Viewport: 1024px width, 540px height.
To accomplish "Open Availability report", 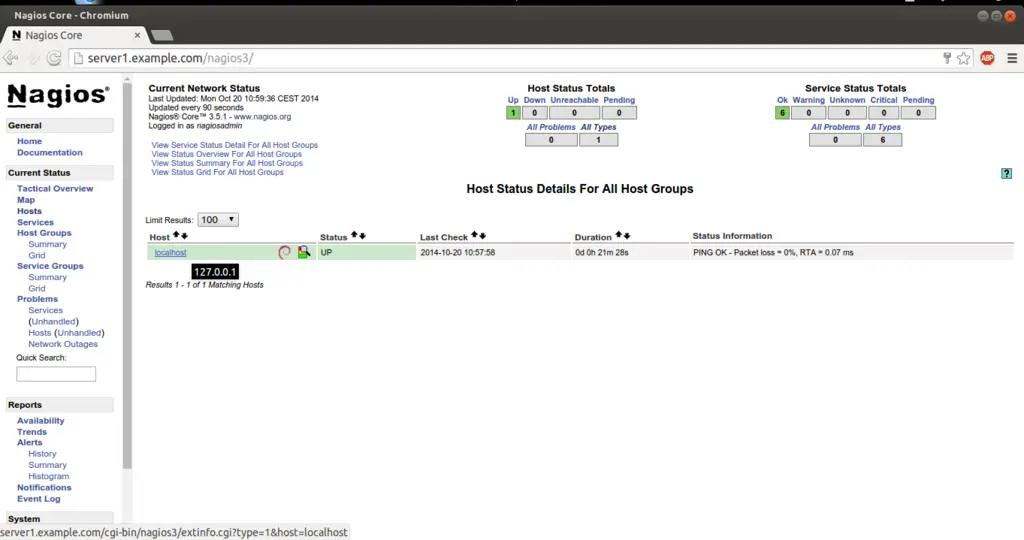I will coord(40,421).
